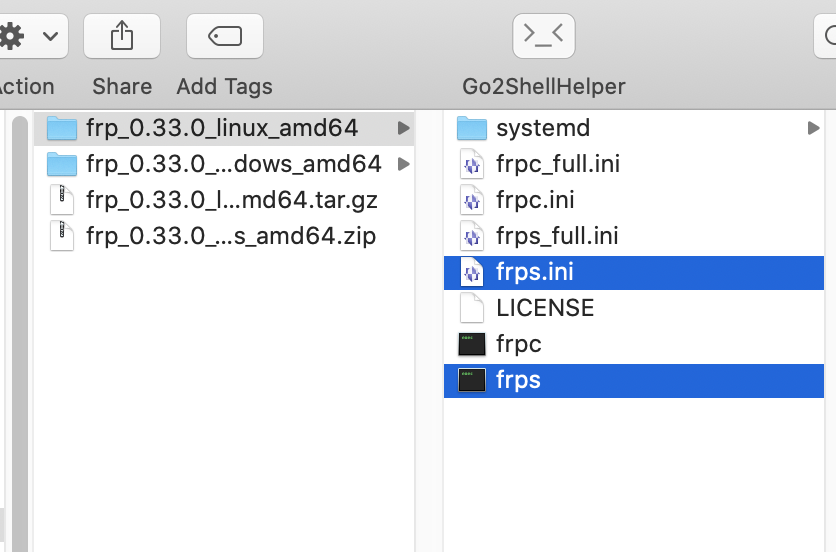Image resolution: width=836 pixels, height=552 pixels.
Task: Select the frps_full.ini file icon
Action: coord(471,236)
